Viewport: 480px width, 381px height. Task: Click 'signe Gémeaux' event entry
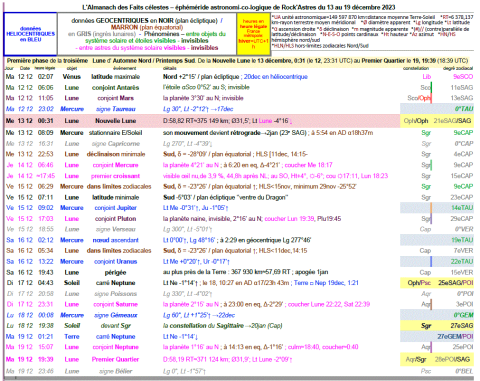tap(115, 315)
